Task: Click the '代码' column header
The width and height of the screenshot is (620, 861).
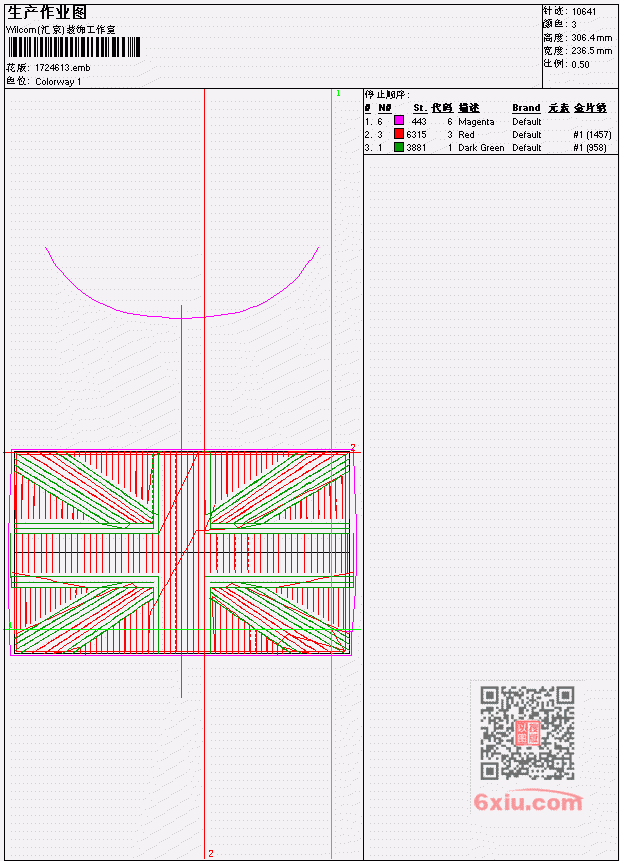Action: pyautogui.click(x=442, y=108)
